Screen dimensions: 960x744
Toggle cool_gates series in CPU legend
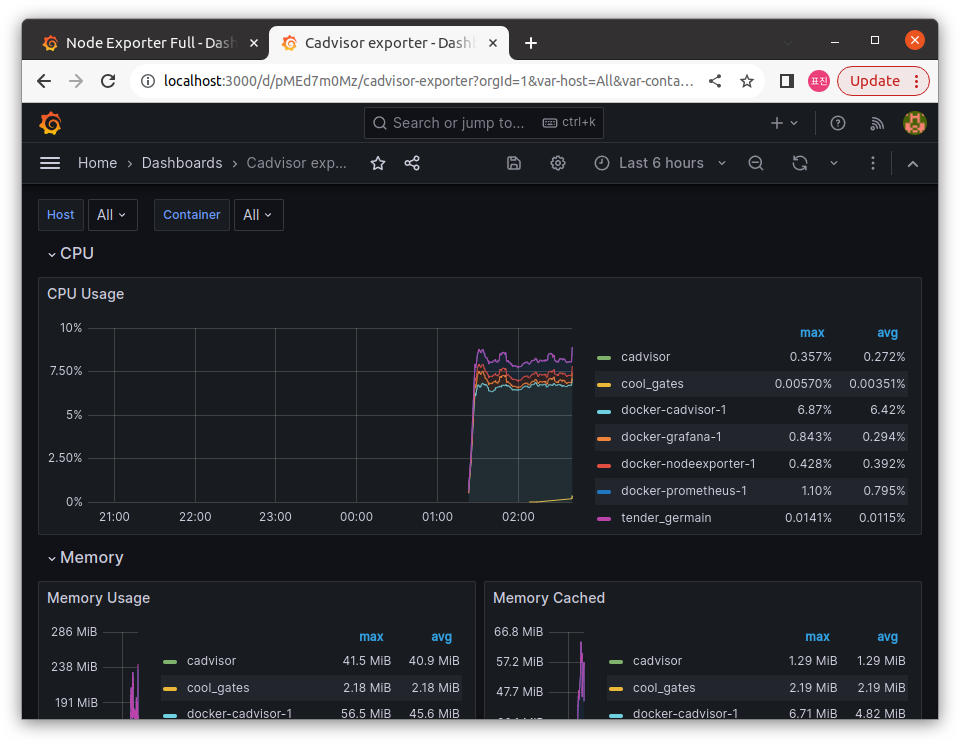[652, 384]
